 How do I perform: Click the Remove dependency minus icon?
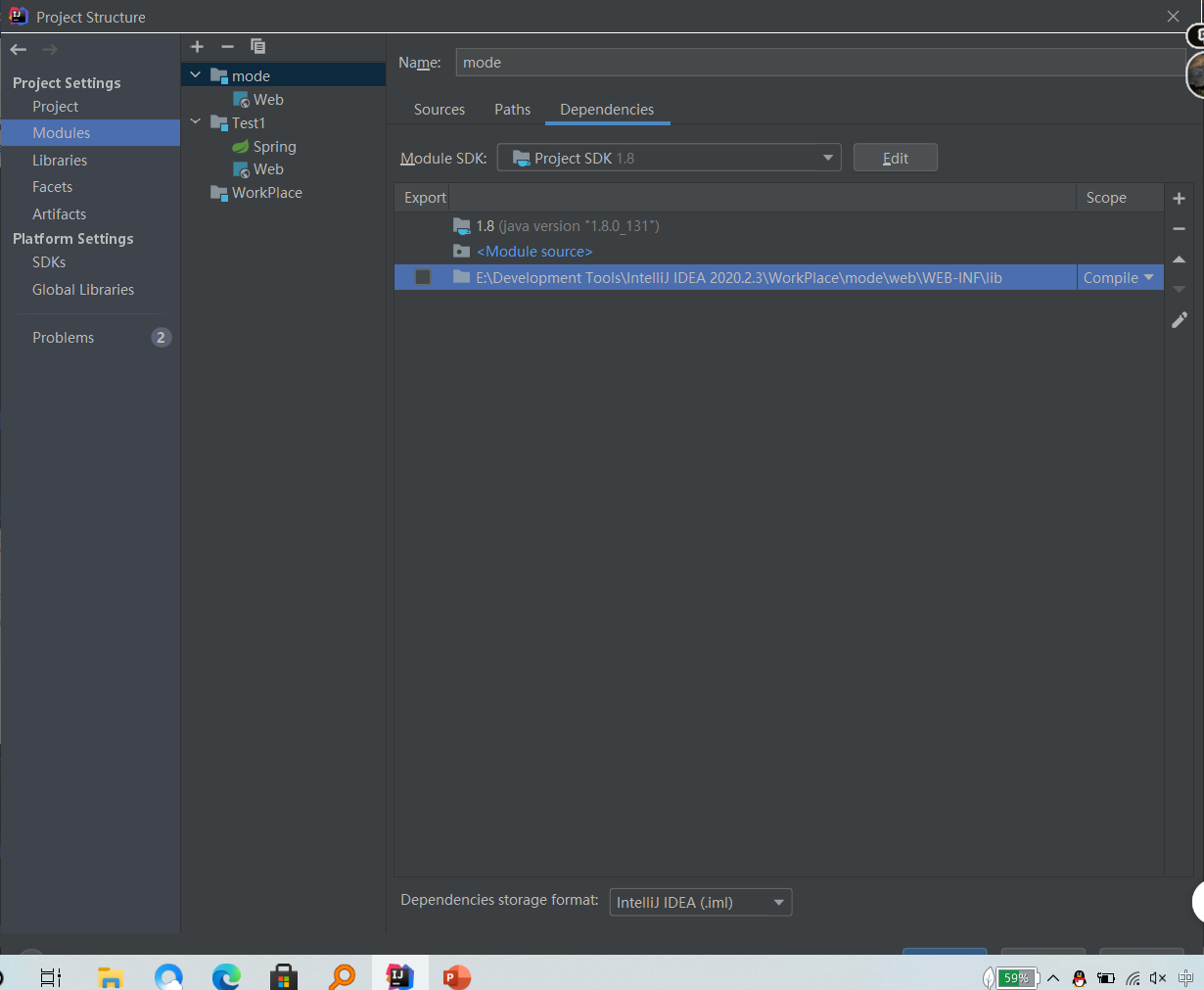(x=1179, y=228)
